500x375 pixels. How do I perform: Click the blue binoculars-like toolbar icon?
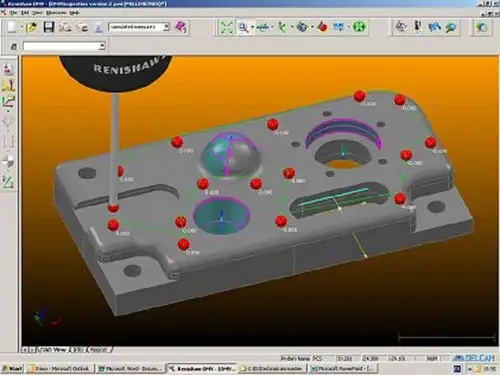pos(434,27)
